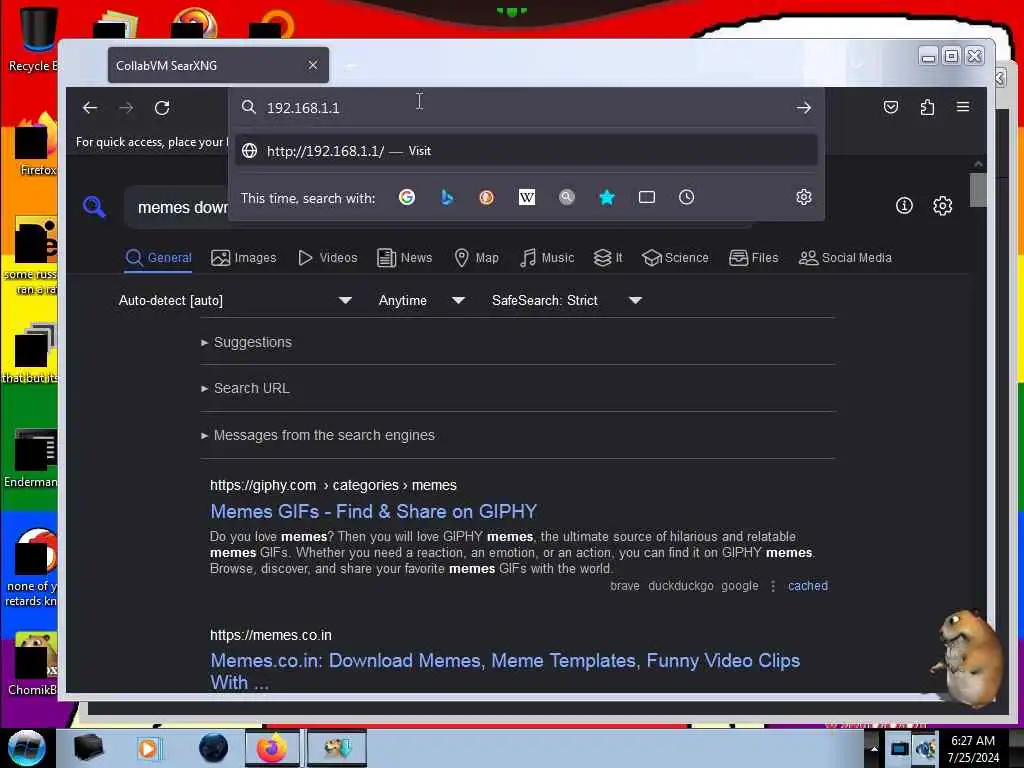Open the Anytime time range dropdown
1024x768 pixels.
pyautogui.click(x=422, y=300)
